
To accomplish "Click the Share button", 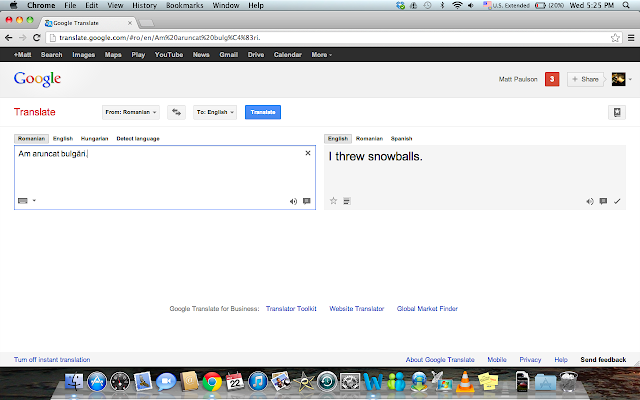I will point(586,79).
